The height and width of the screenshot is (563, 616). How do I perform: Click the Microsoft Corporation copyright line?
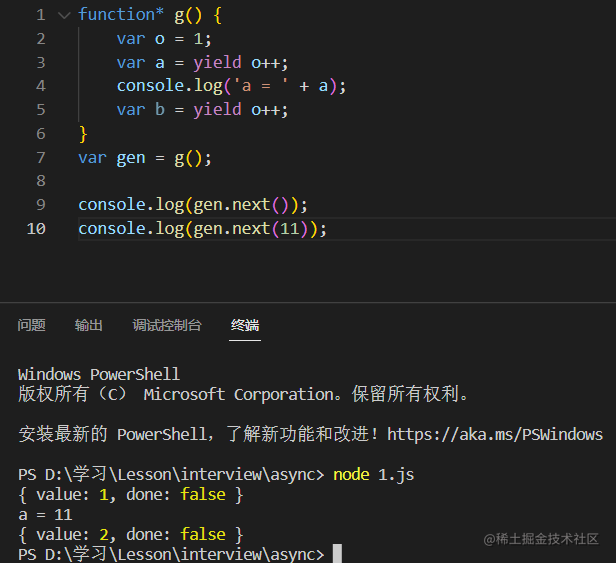tap(243, 394)
